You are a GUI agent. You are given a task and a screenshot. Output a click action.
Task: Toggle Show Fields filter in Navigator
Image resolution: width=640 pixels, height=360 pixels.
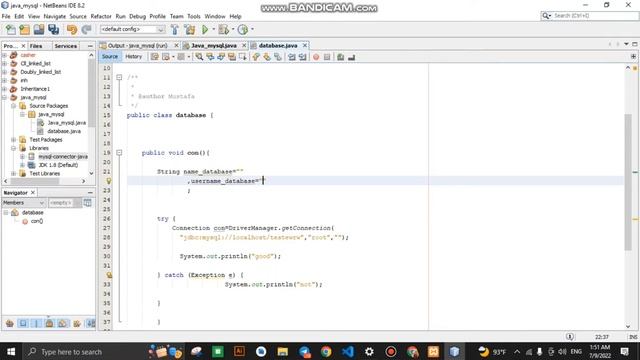(x=23, y=324)
